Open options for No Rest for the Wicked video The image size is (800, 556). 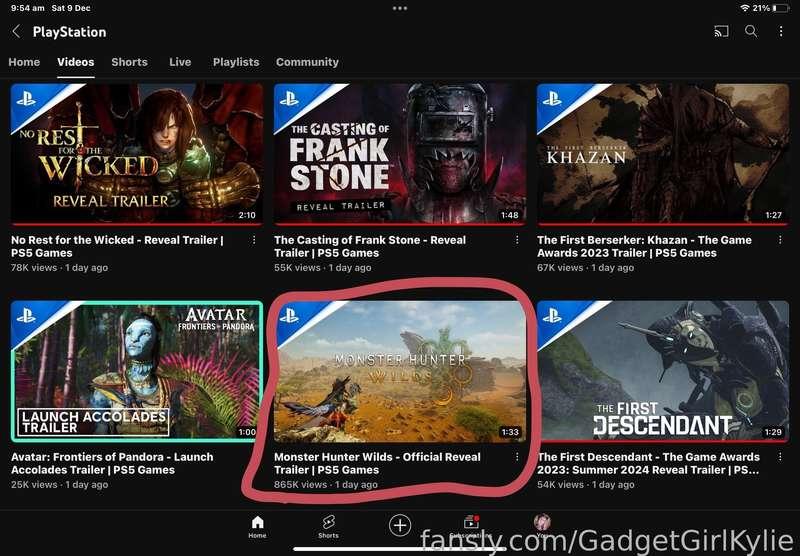tap(254, 240)
